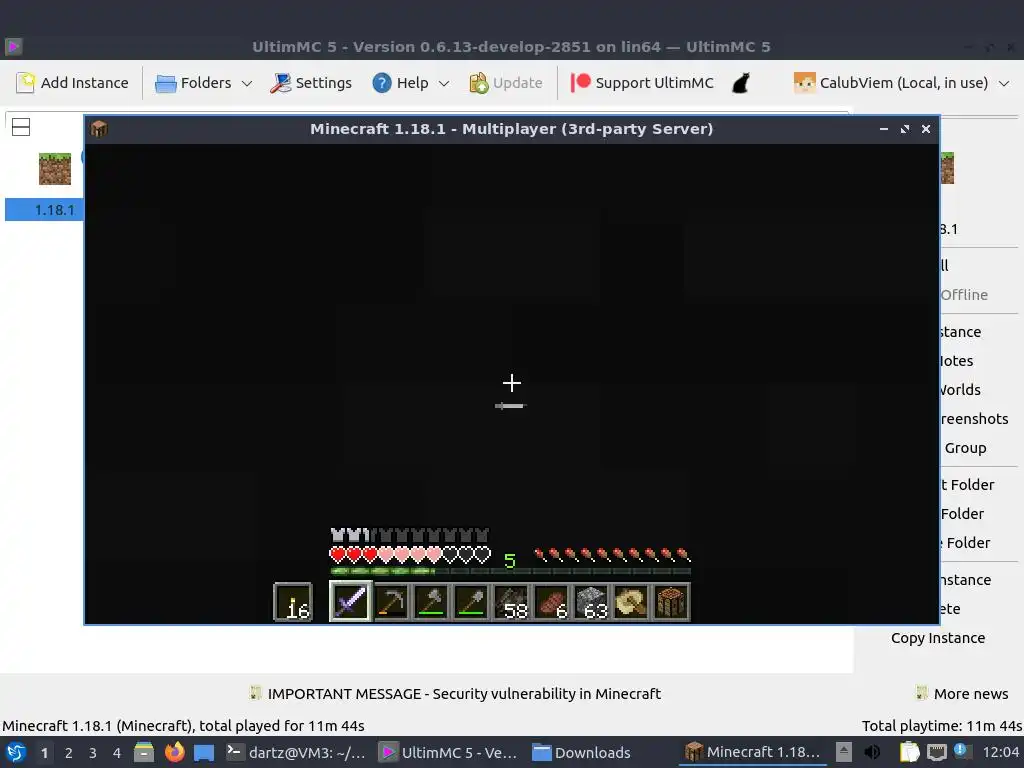Screen dimensions: 1024x768
Task: Click the Minecraft window title bar icon
Action: pos(99,129)
